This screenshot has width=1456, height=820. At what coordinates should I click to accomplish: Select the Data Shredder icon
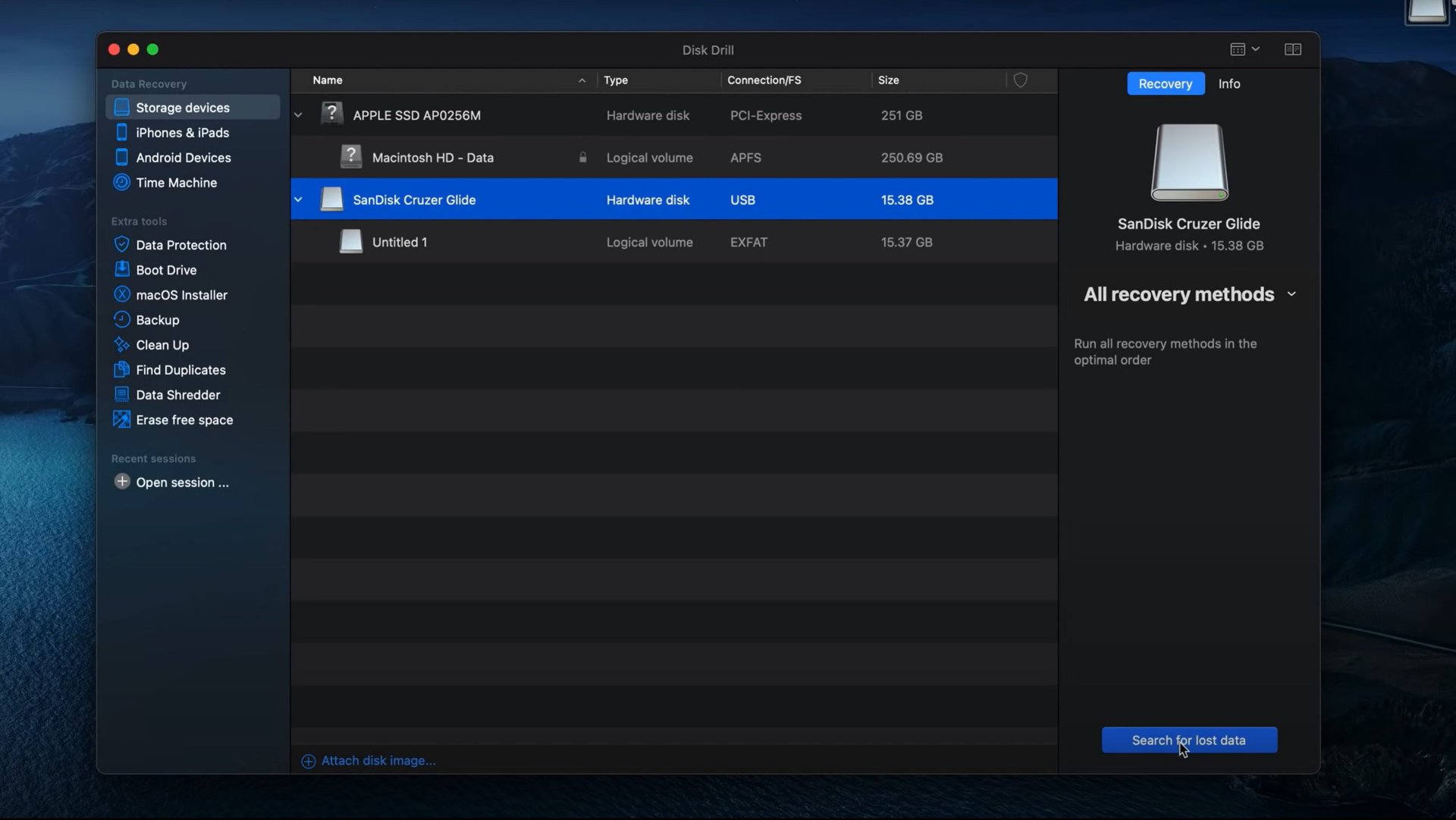click(120, 394)
